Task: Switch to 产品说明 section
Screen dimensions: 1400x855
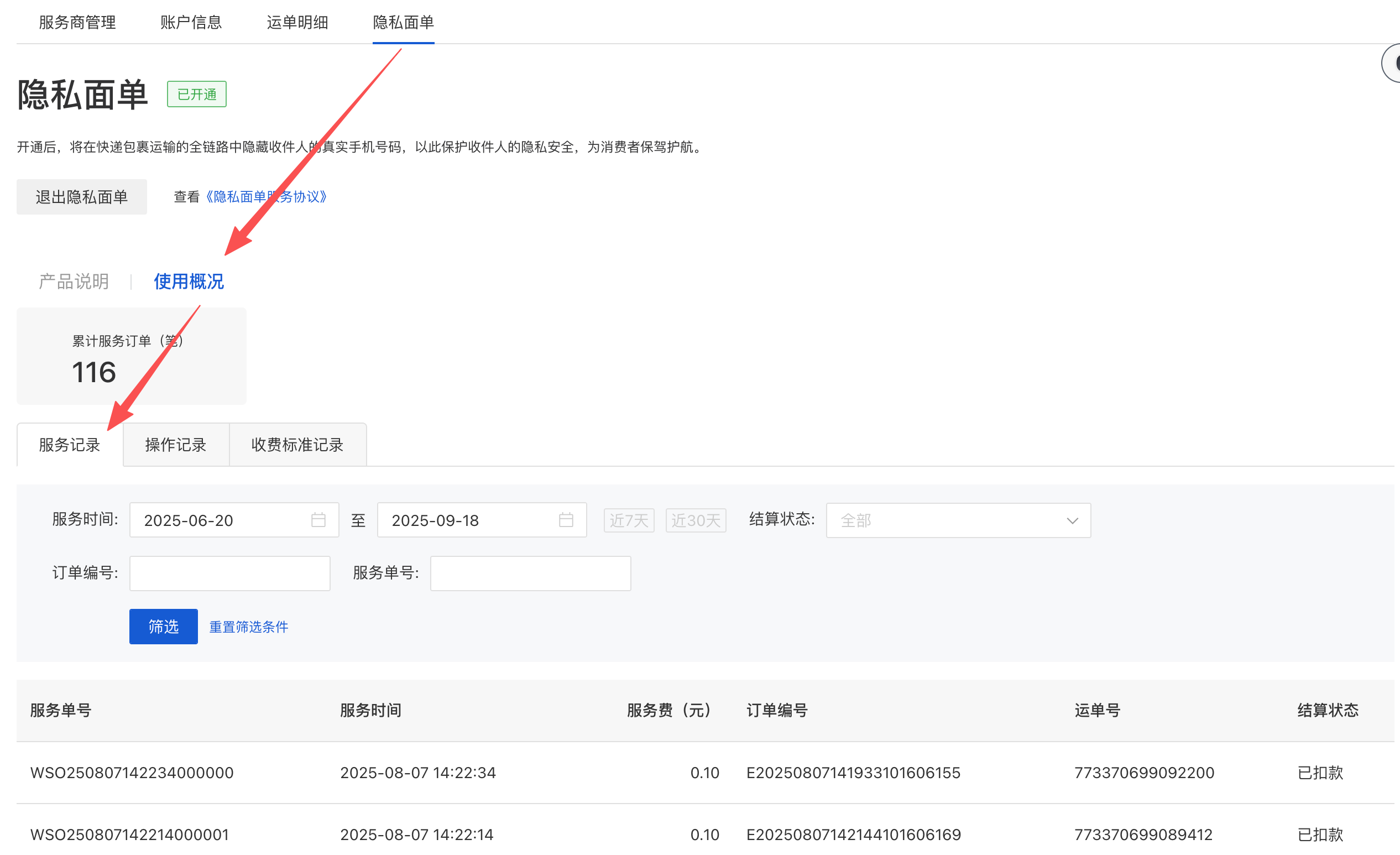Action: point(74,281)
